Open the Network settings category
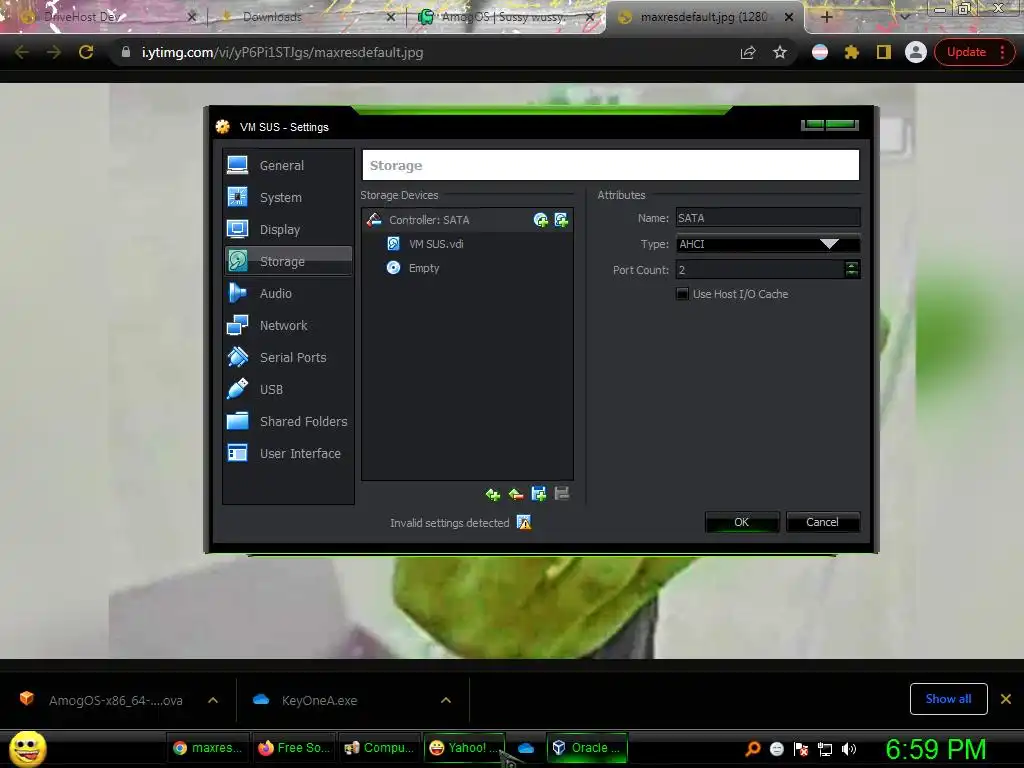This screenshot has height=768, width=1024. pos(287,325)
